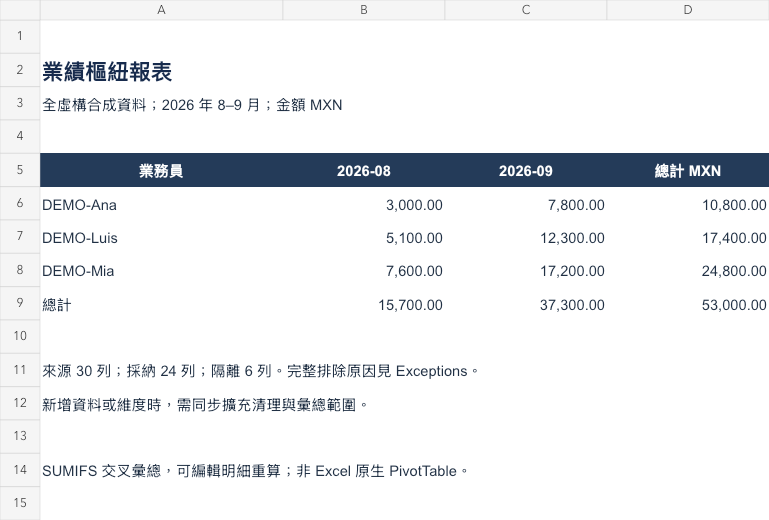Click the 24,800.00 value cell
The image size is (769, 520).
[x=688, y=271]
